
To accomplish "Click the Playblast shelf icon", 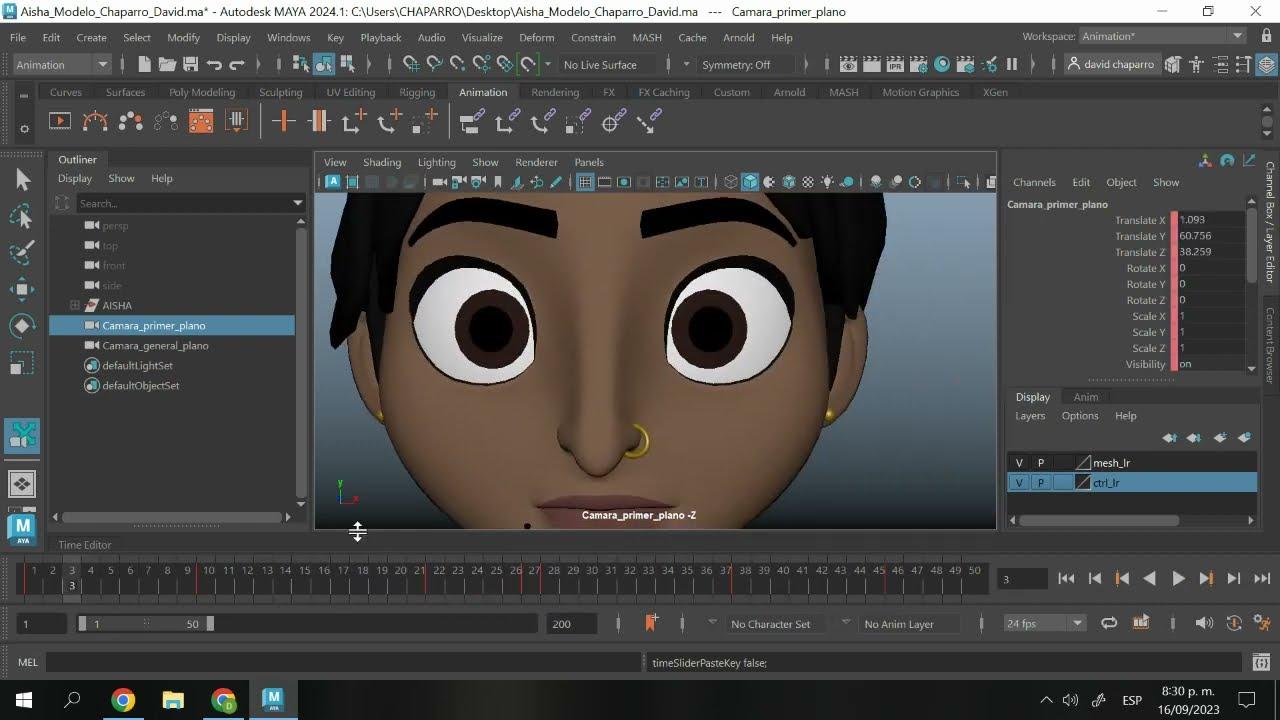I will pyautogui.click(x=60, y=121).
